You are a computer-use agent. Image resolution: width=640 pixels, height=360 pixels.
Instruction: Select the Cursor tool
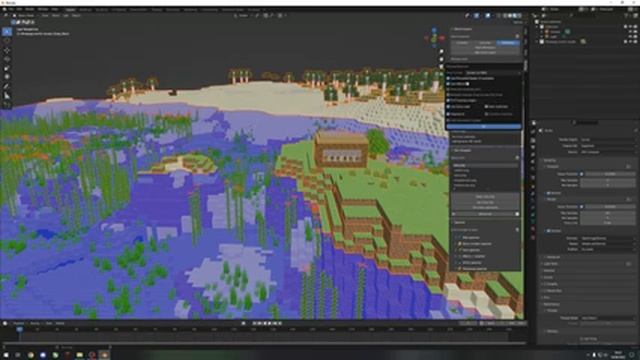[7, 41]
